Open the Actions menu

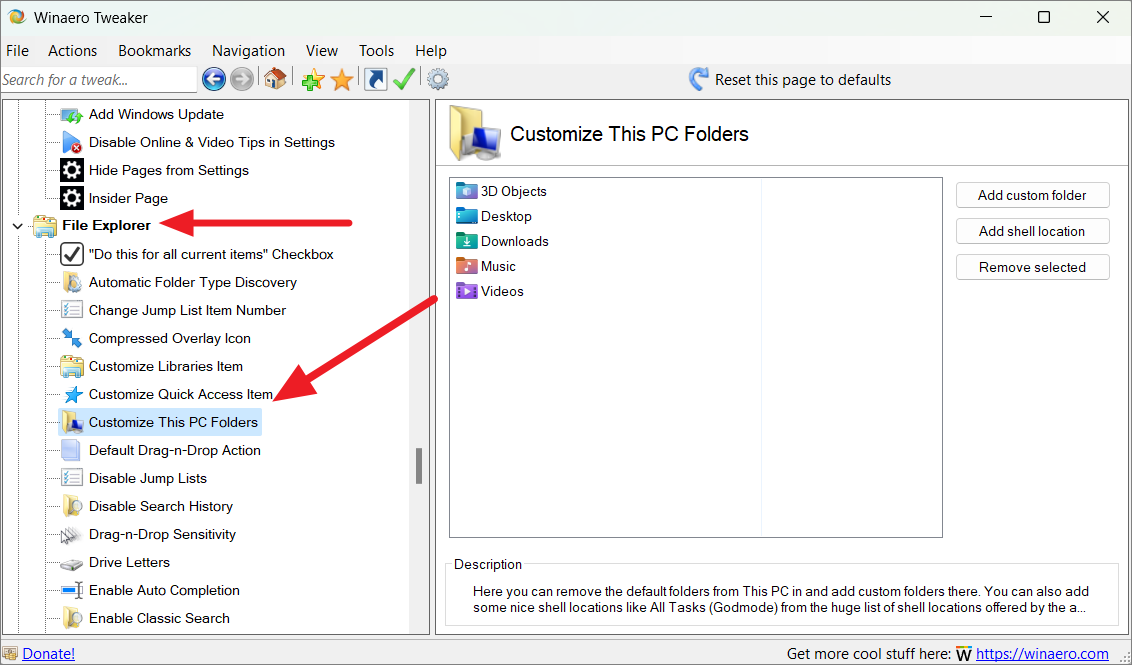[x=72, y=51]
